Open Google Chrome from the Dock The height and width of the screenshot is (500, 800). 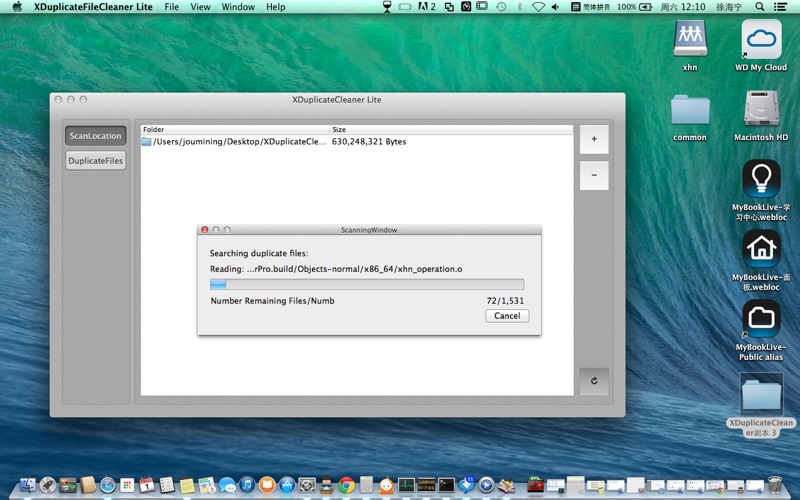tap(346, 485)
